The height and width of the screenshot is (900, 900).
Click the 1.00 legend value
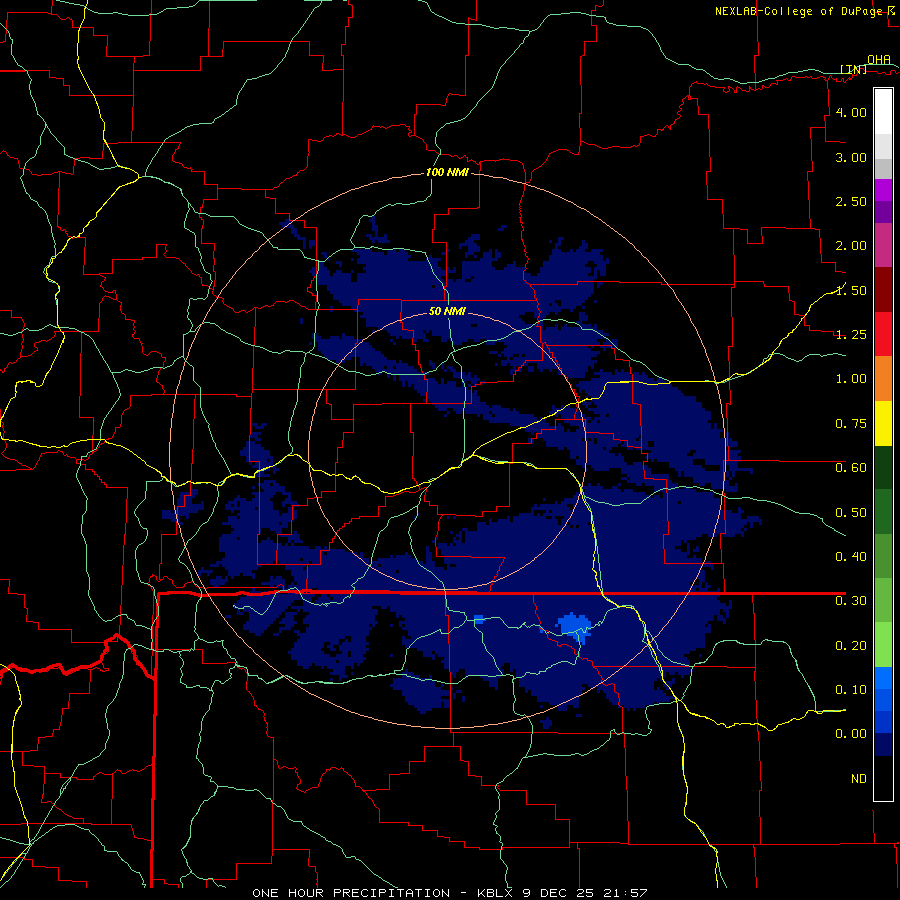point(851,379)
